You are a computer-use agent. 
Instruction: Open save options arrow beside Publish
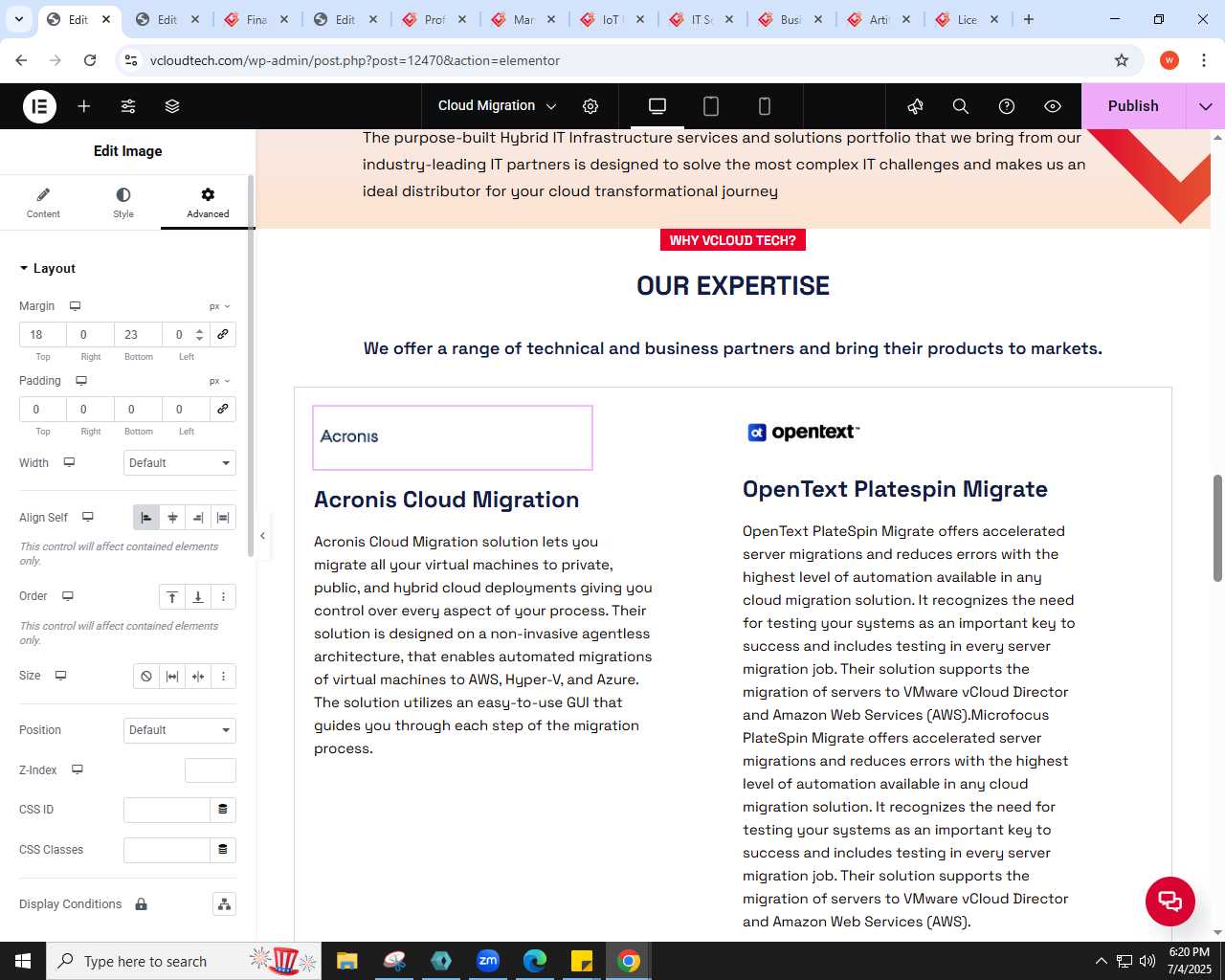(1206, 106)
